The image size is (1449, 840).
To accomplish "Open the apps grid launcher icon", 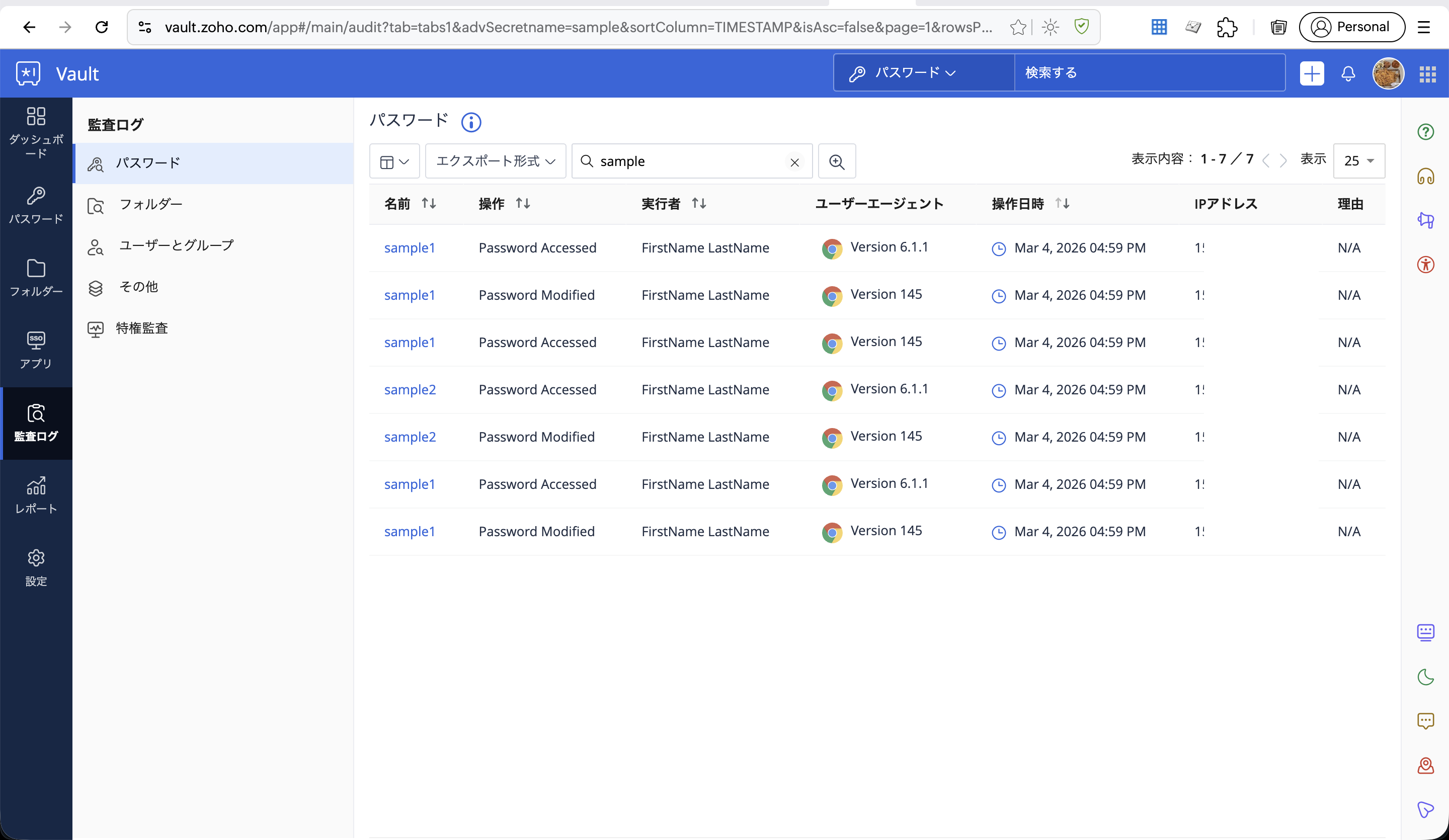I will pos(1427,74).
